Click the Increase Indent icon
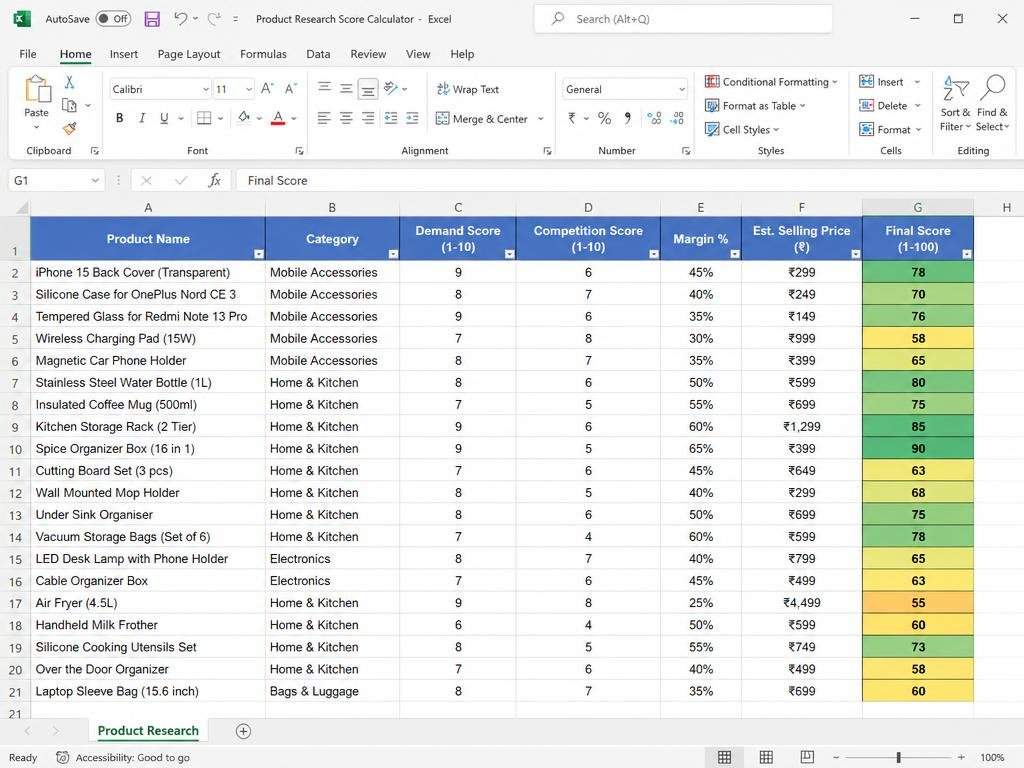This screenshot has width=1024, height=768. (412, 118)
